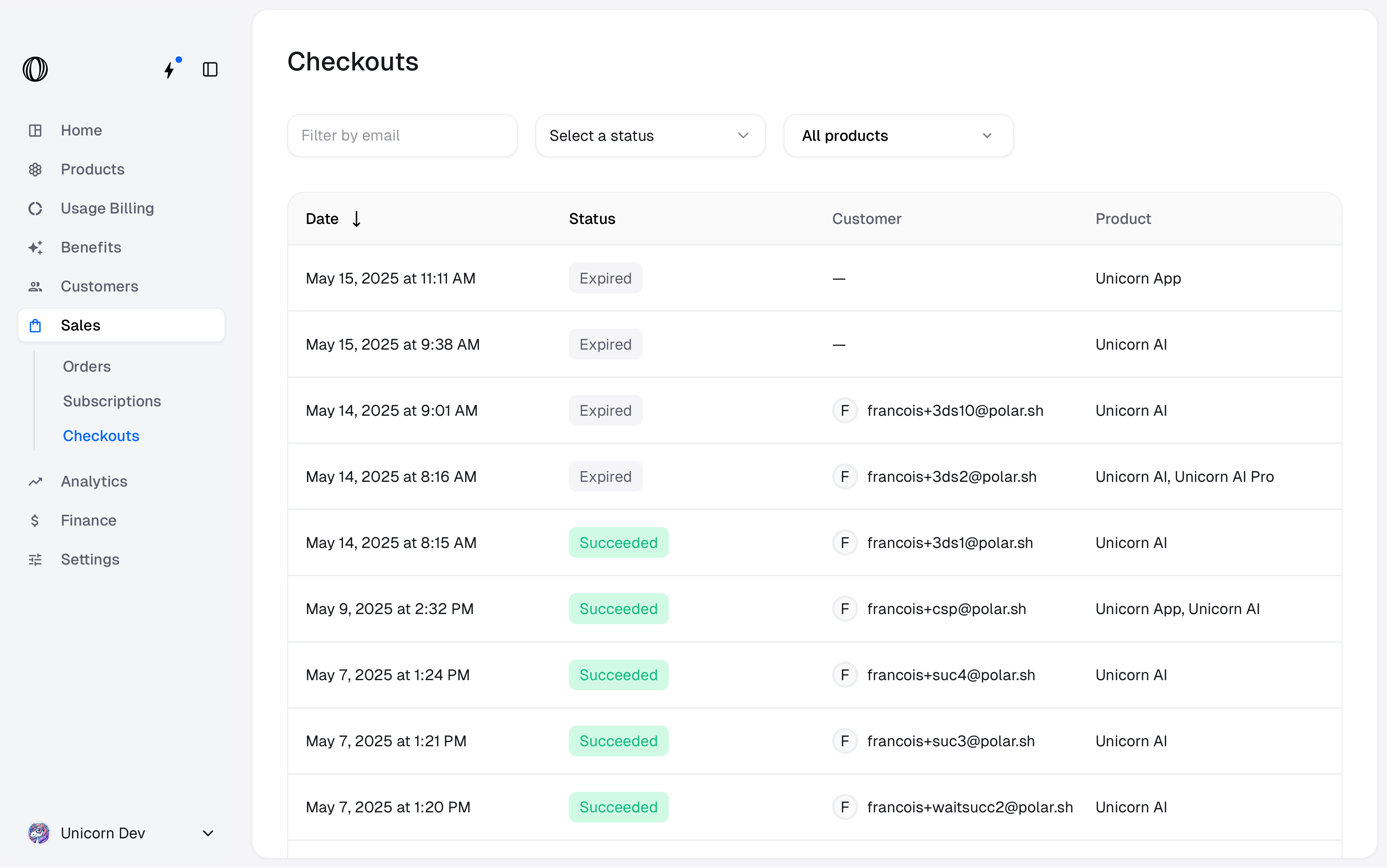Viewport: 1387px width, 868px height.
Task: Open francois+3ds10@polar.sh checkout row
Action: [x=954, y=410]
